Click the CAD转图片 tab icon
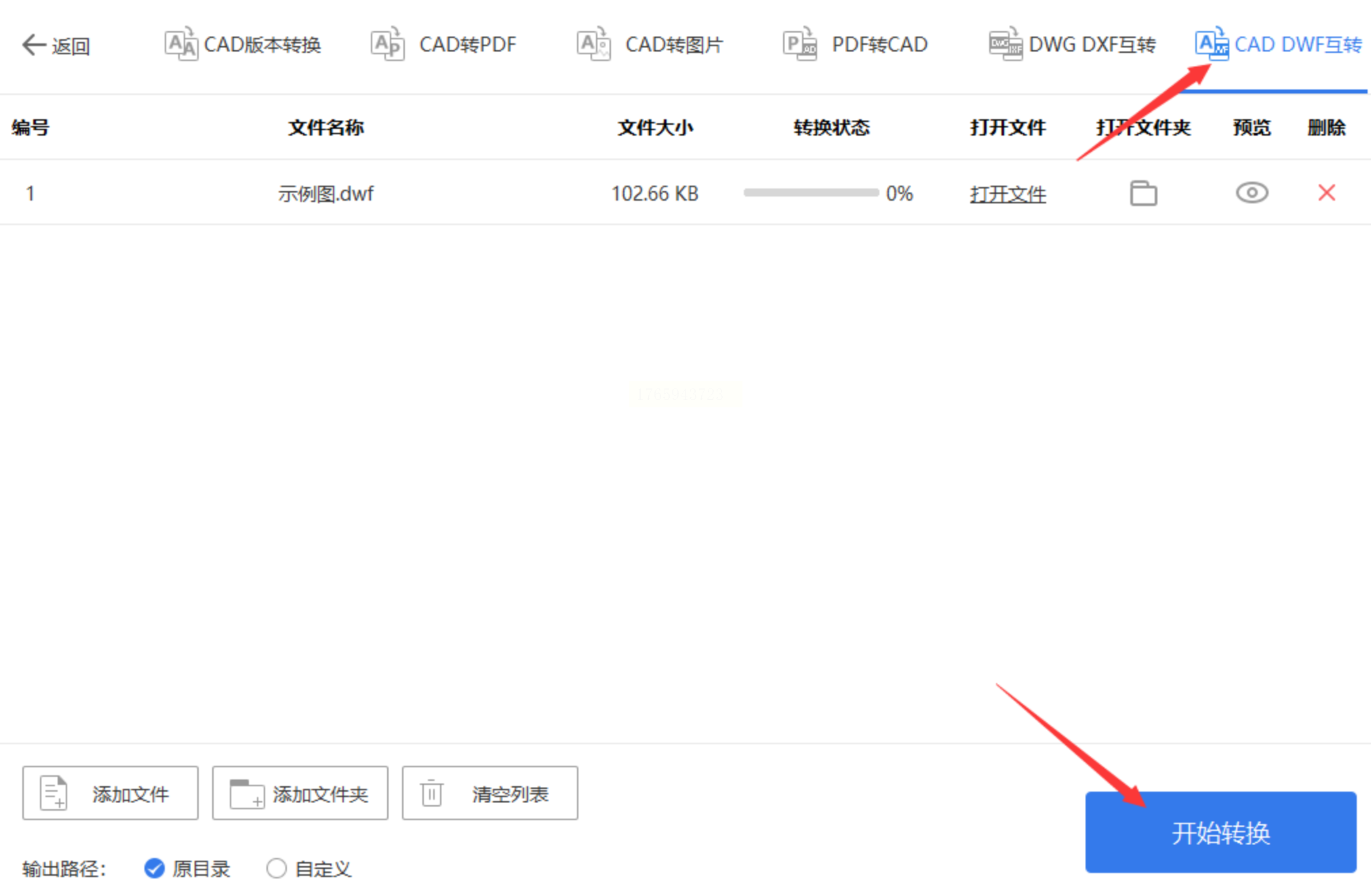1371x896 pixels. click(x=593, y=45)
